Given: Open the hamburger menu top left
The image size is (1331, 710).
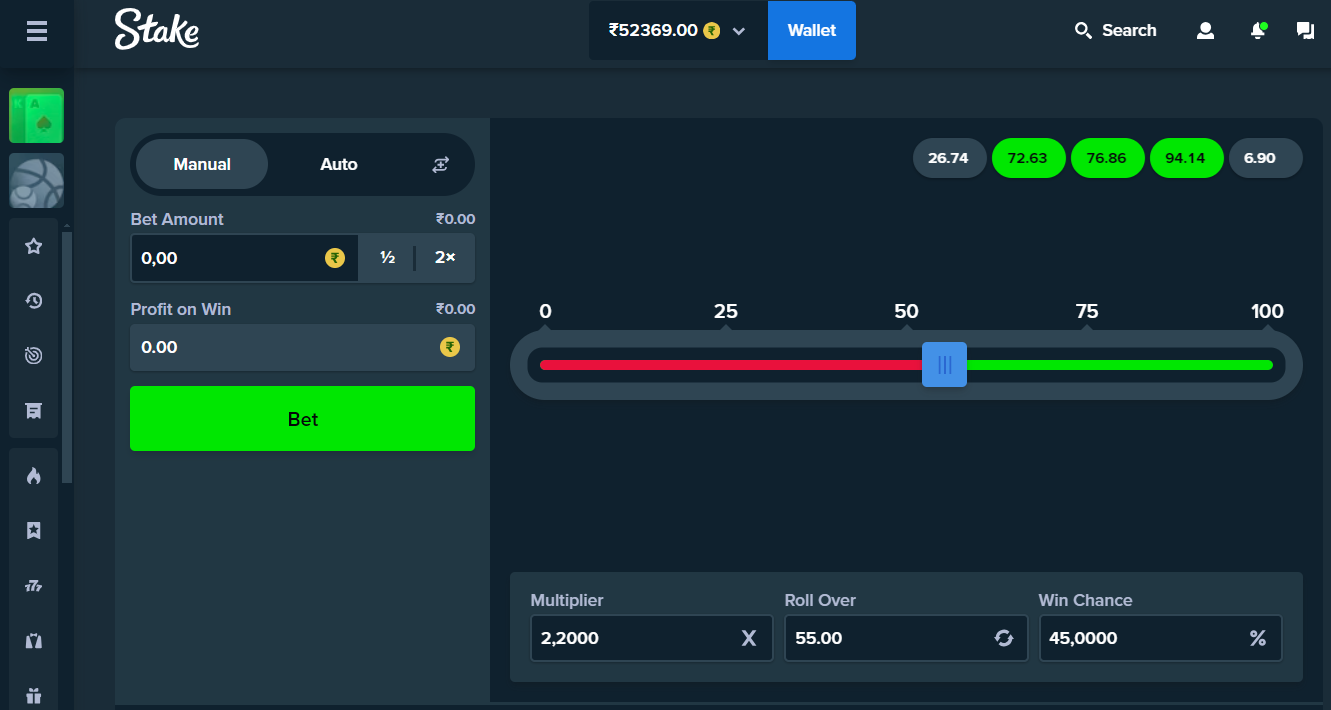Looking at the screenshot, I should click(37, 31).
